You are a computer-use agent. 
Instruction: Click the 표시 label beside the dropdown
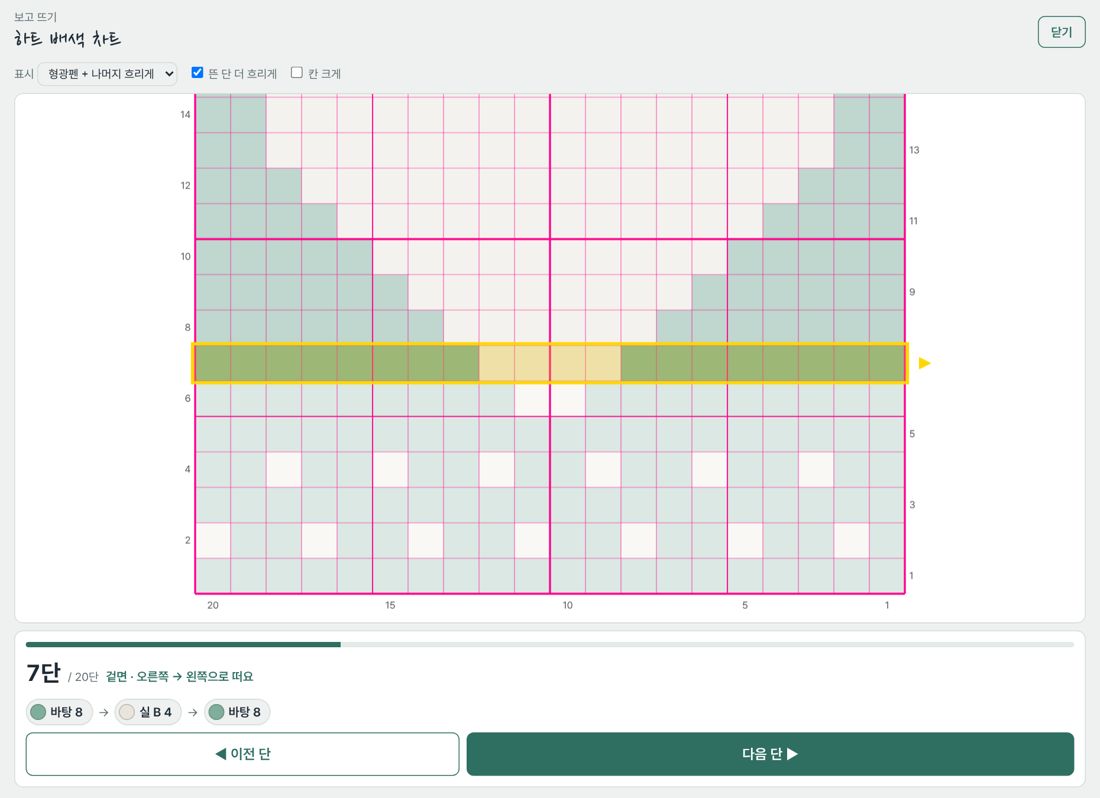coord(23,74)
